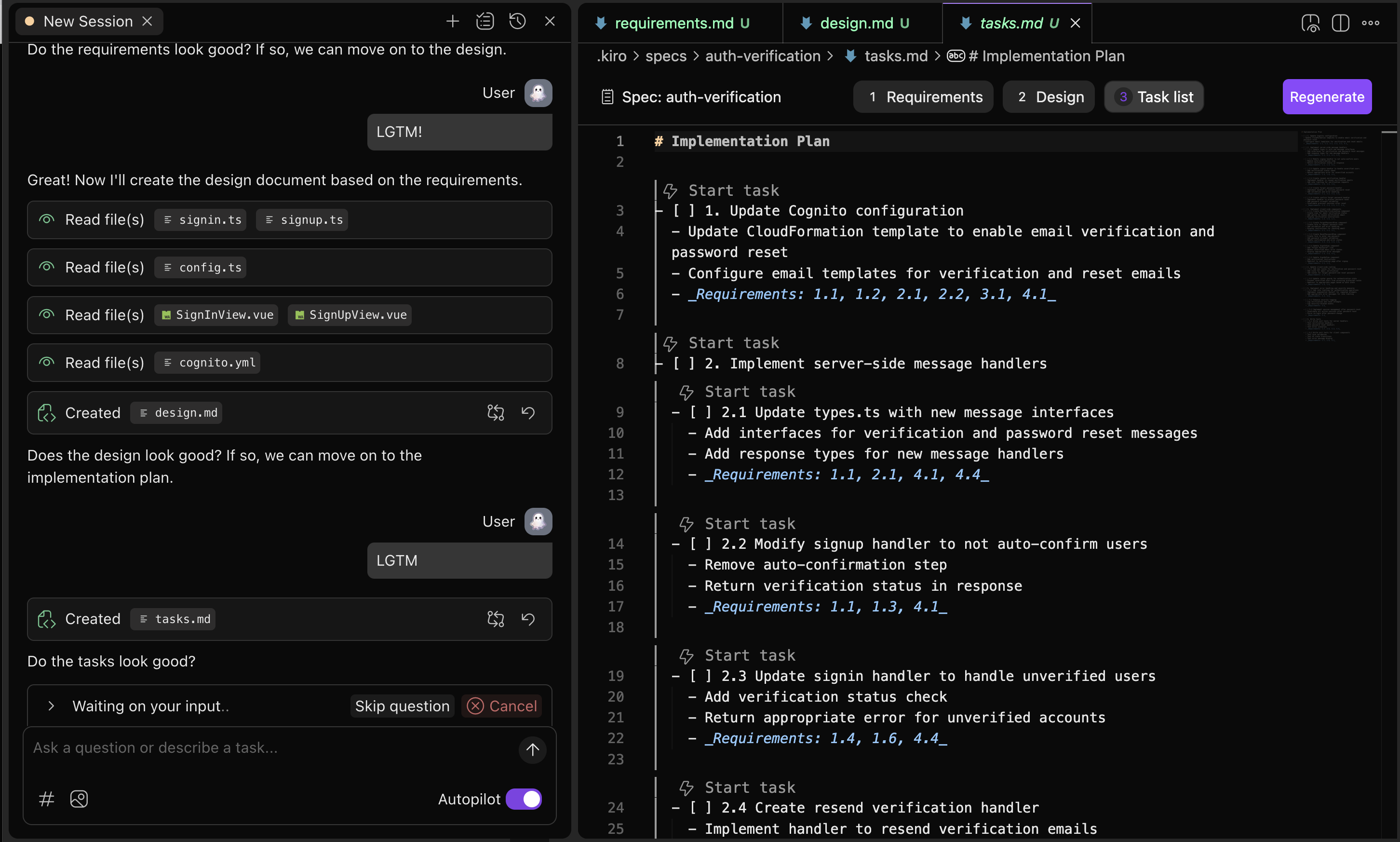Screen dimensions: 1400x842
Task: Open editor more actions ellipsis
Action: [1371, 23]
